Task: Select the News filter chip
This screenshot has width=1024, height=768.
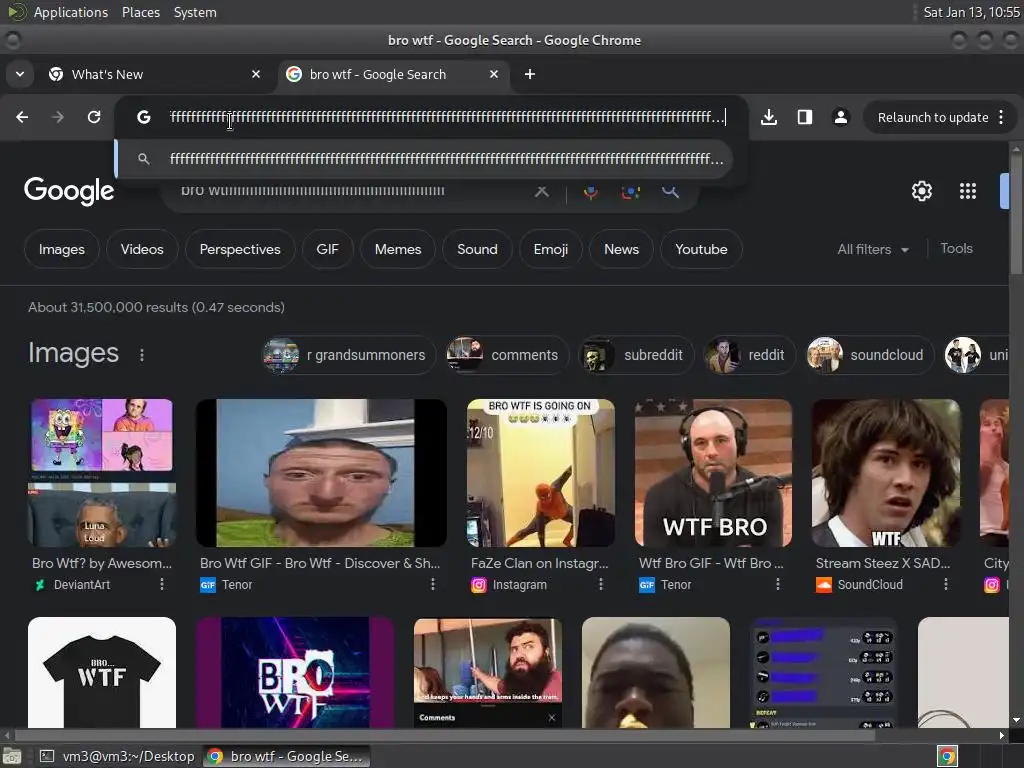Action: point(621,249)
